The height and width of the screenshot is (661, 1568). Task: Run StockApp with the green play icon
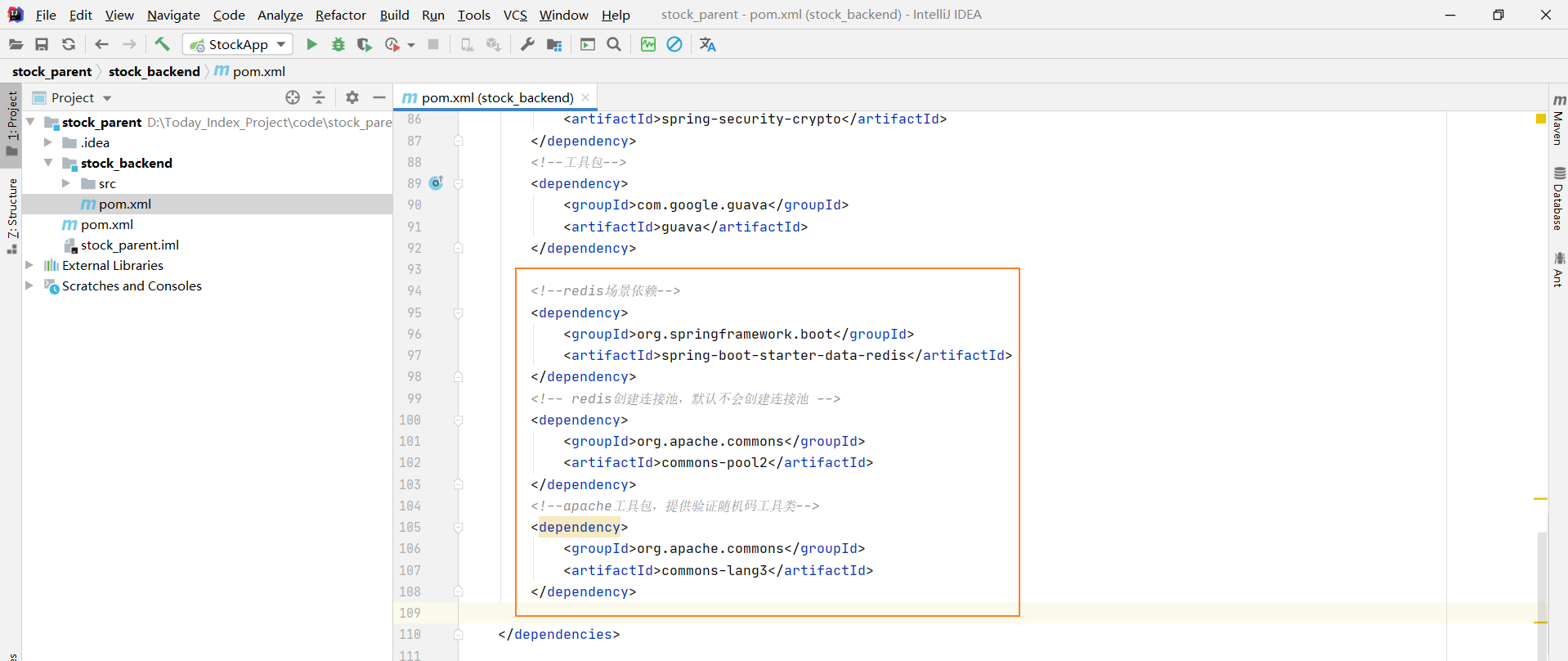311,44
